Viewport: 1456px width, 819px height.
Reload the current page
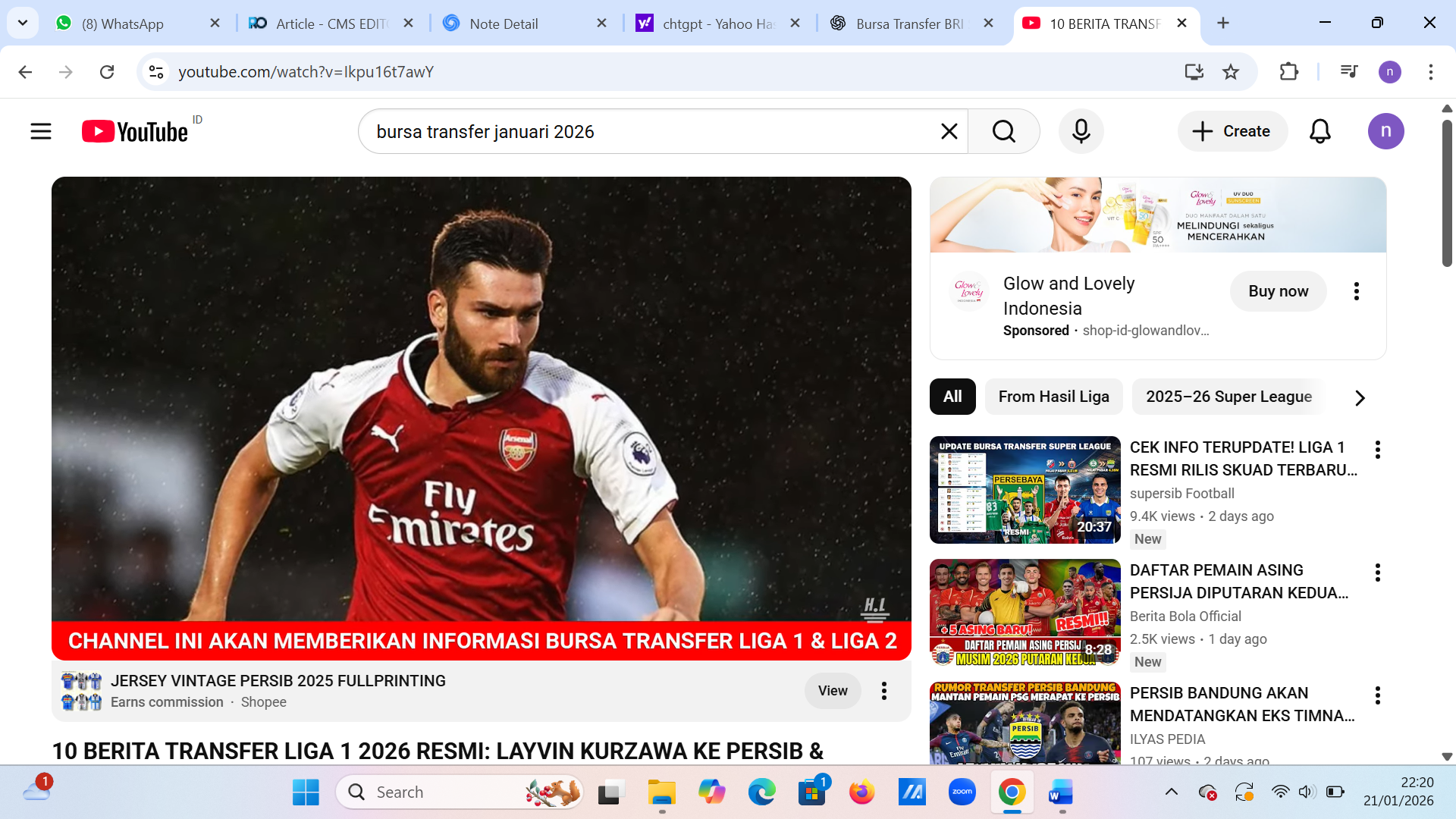(107, 72)
